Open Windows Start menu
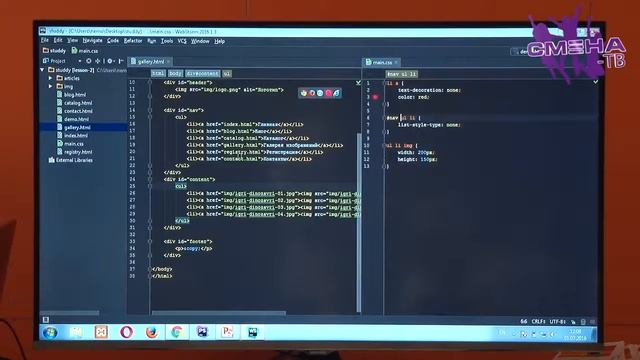Viewport: 640px width, 360px height. tap(50, 333)
